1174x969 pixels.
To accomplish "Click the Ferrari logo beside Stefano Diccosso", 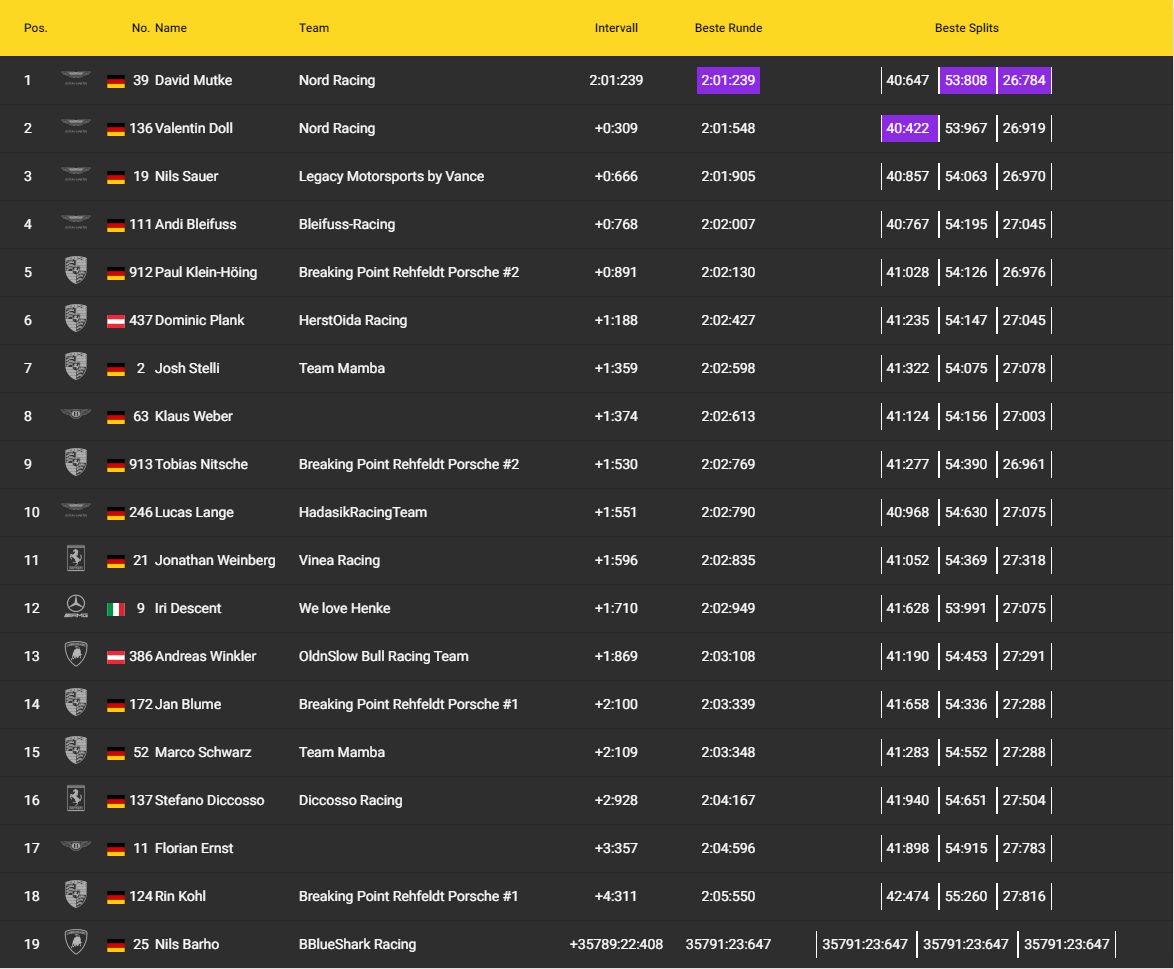I will click(76, 800).
